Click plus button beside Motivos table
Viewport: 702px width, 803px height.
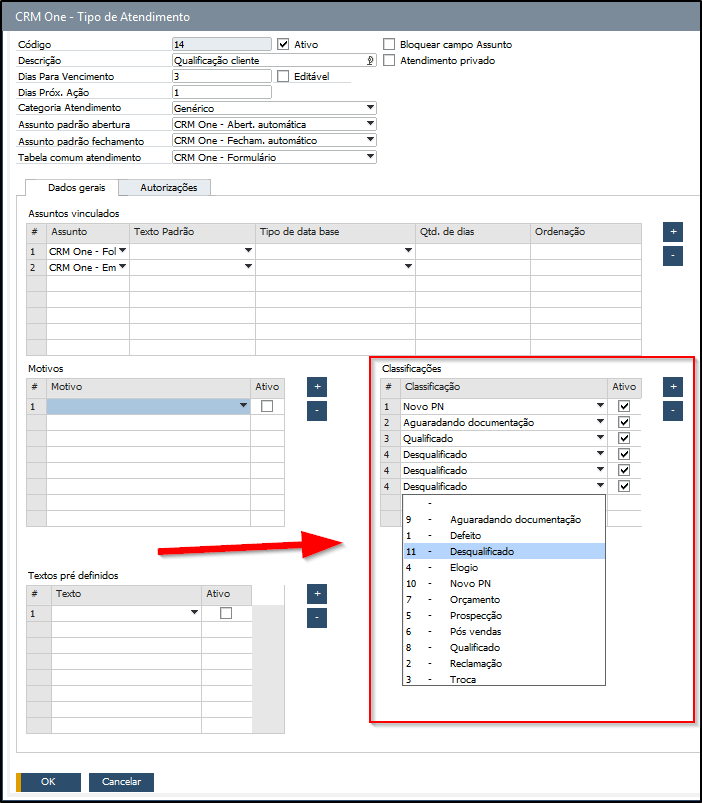tap(317, 386)
